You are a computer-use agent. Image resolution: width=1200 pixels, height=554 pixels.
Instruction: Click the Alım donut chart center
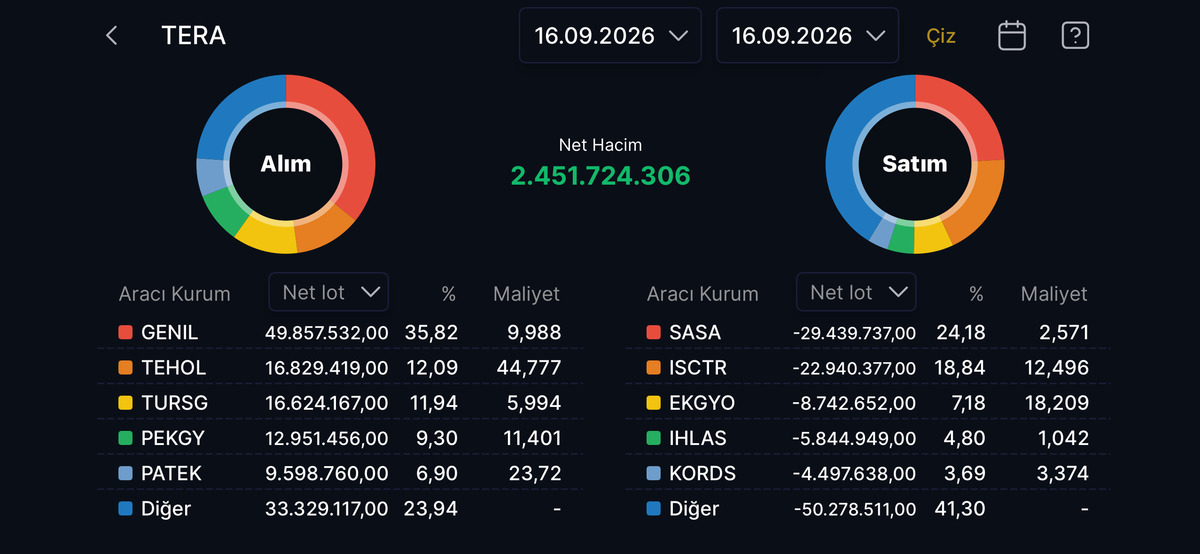point(286,164)
